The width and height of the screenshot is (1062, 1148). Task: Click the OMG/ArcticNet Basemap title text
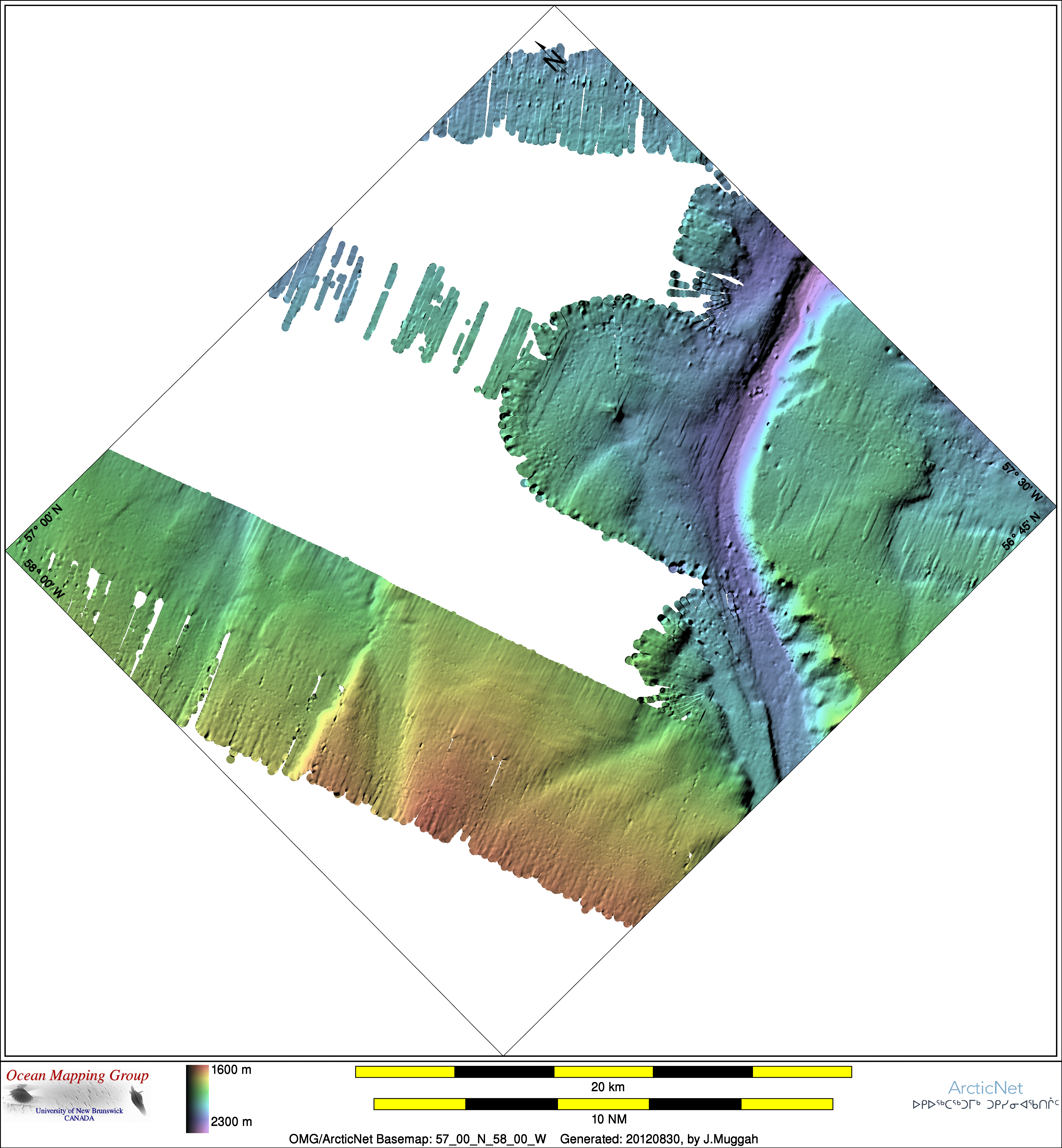pyautogui.click(x=417, y=1139)
